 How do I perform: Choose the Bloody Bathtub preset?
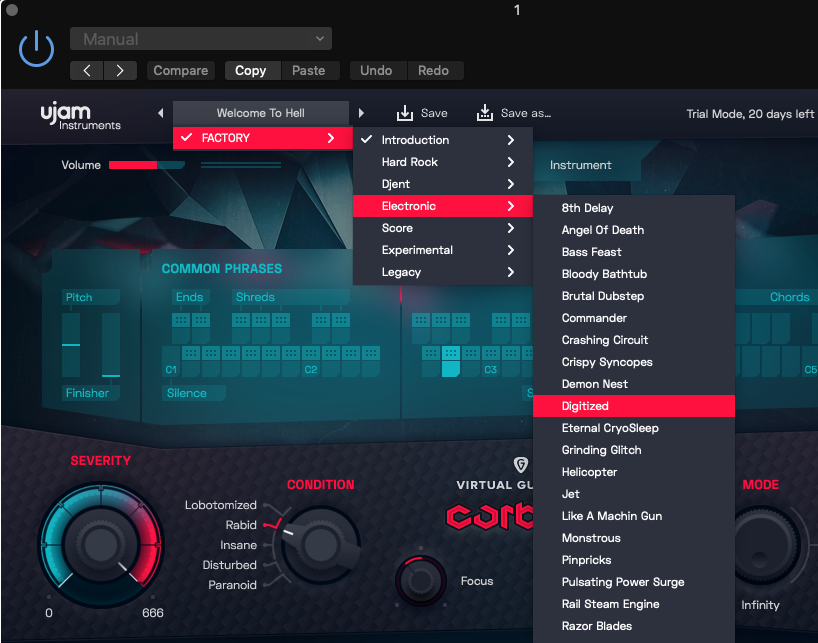[x=634, y=274]
